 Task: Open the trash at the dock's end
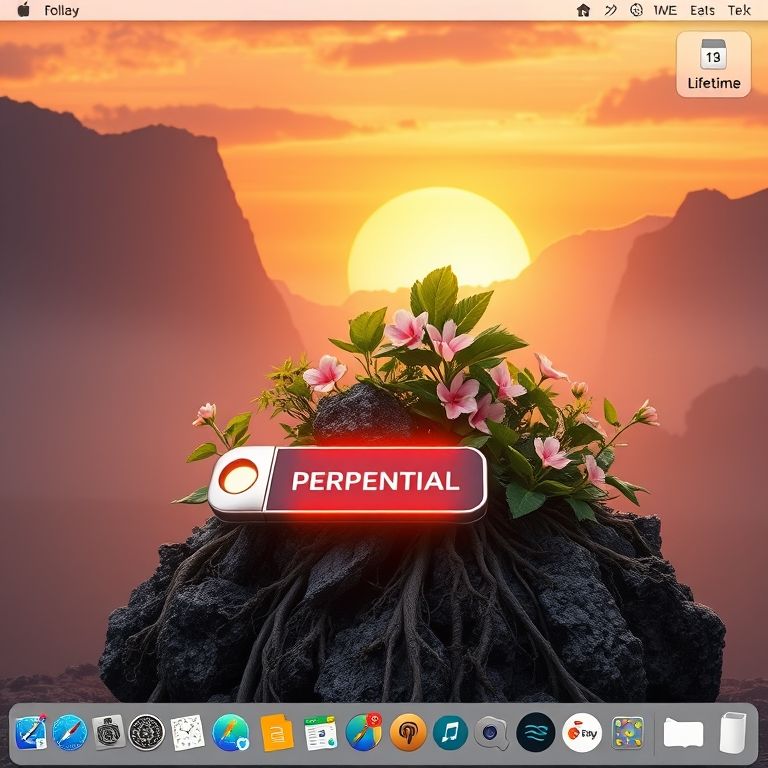[x=733, y=733]
